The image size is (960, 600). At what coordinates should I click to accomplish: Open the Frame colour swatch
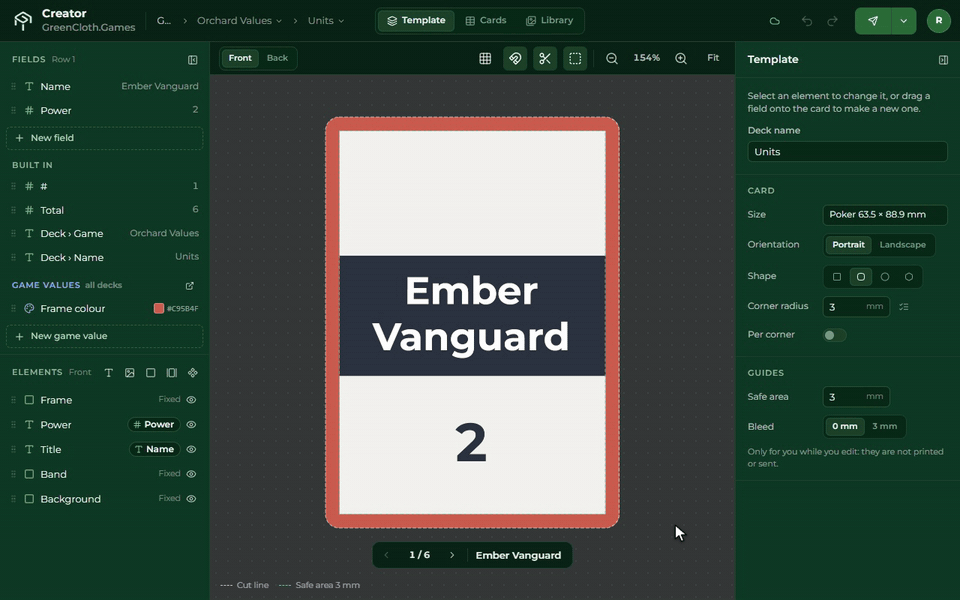coord(159,309)
